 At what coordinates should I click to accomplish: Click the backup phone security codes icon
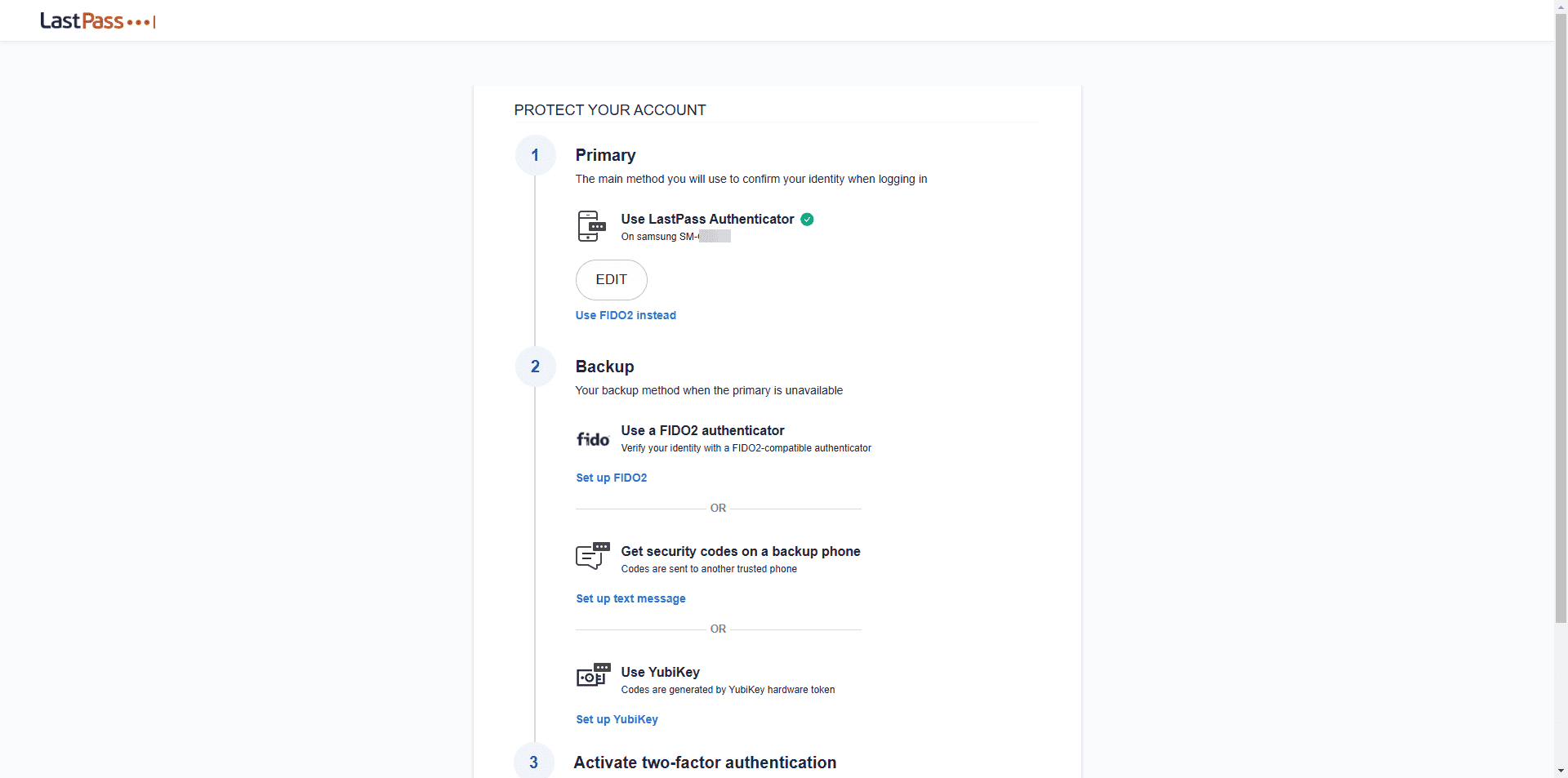[593, 555]
